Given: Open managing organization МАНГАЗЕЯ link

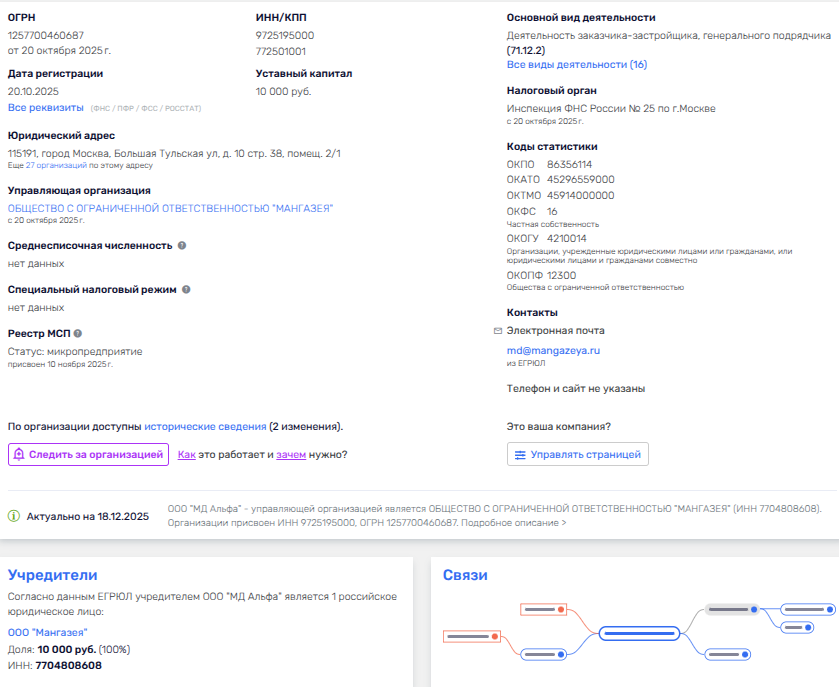Looking at the screenshot, I should pyautogui.click(x=170, y=208).
